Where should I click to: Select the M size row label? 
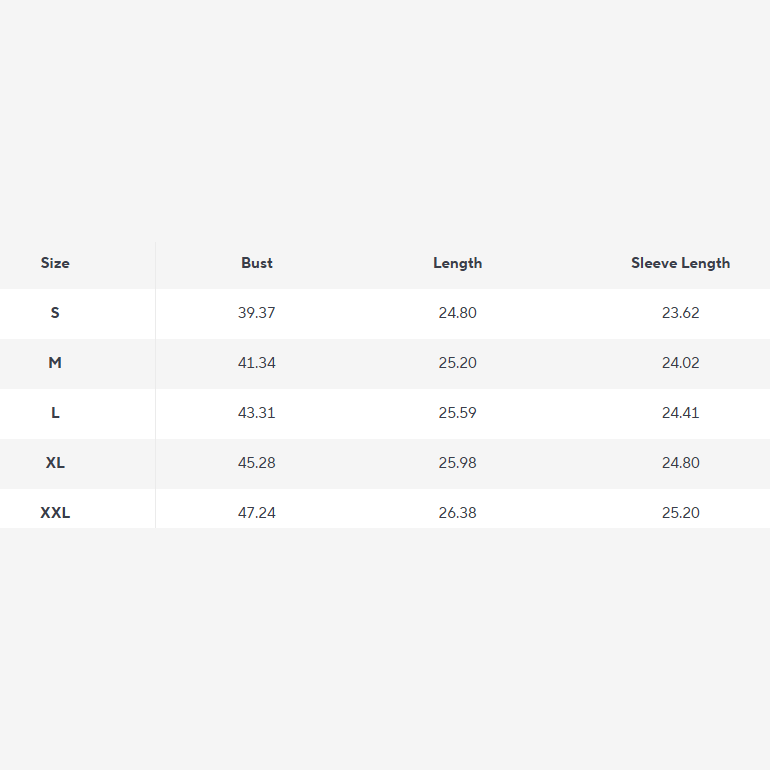[55, 363]
